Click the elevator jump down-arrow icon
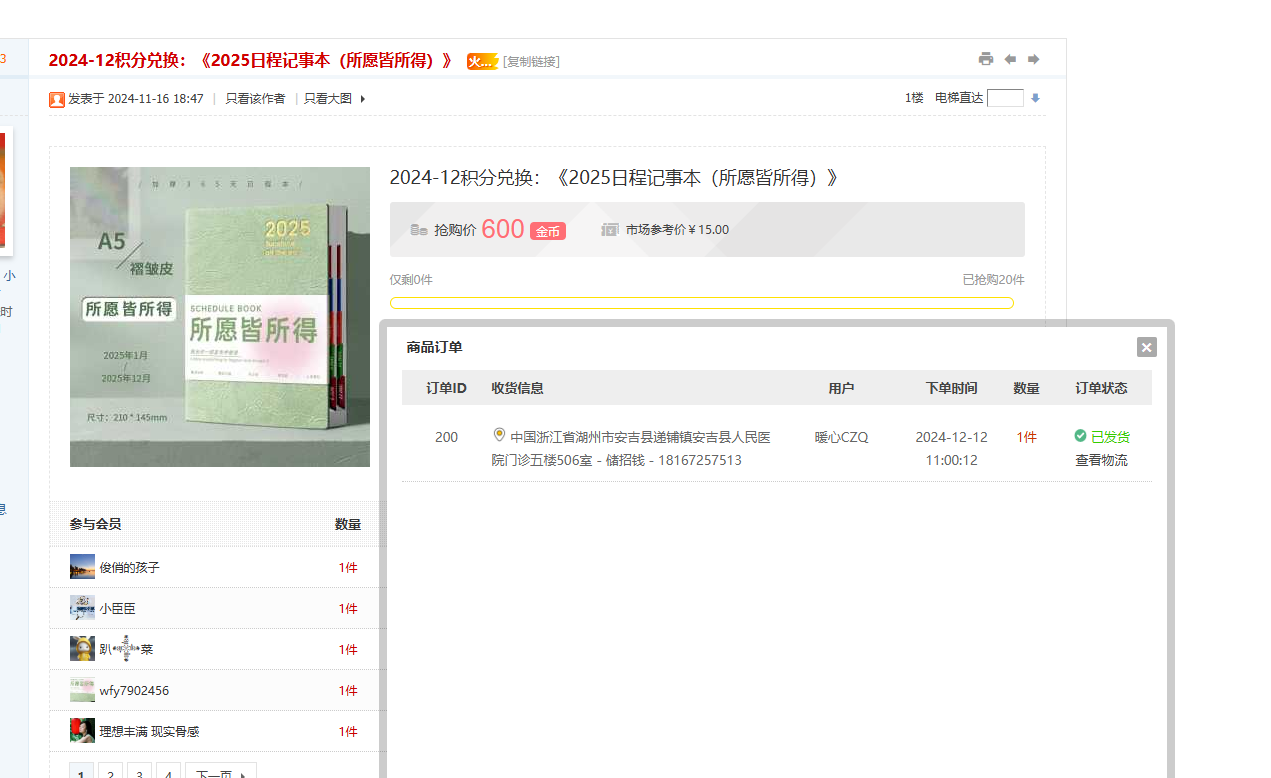The width and height of the screenshot is (1271, 778). click(1035, 98)
